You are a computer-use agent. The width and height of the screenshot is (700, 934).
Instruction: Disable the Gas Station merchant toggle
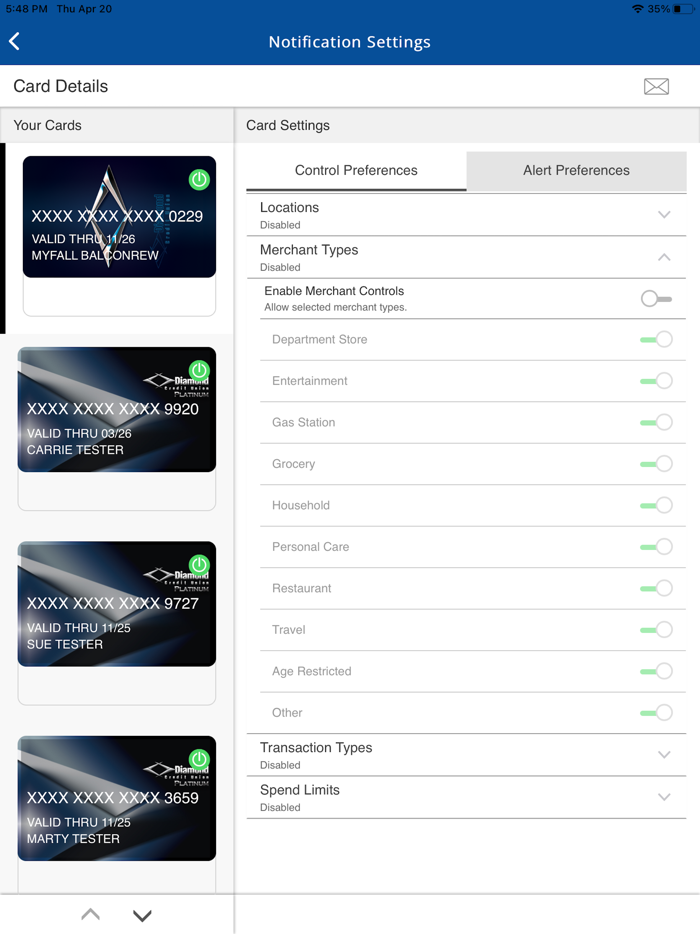tap(657, 422)
